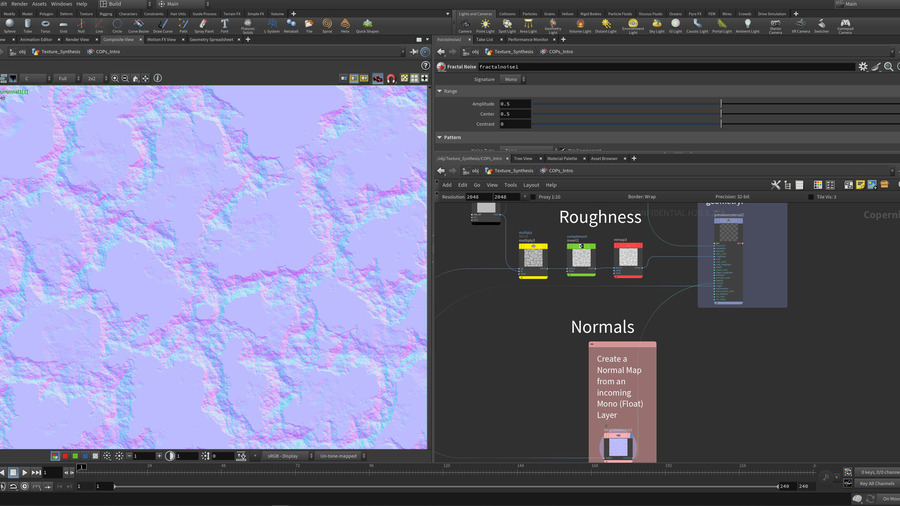The image size is (900, 506).
Task: Select the Helix shelf tool
Action: click(x=345, y=25)
